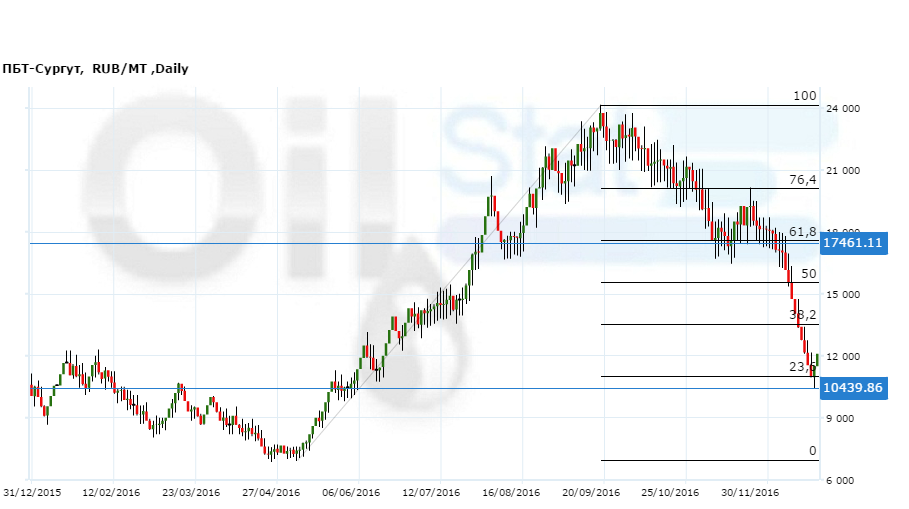This screenshot has height=509, width=909.
Task: Select the Fibonacci 0 level label
Action: (813, 451)
